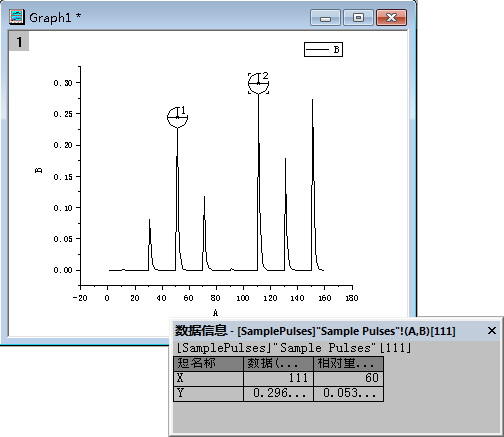
Task: Click the legend line sample
Action: [x=317, y=50]
